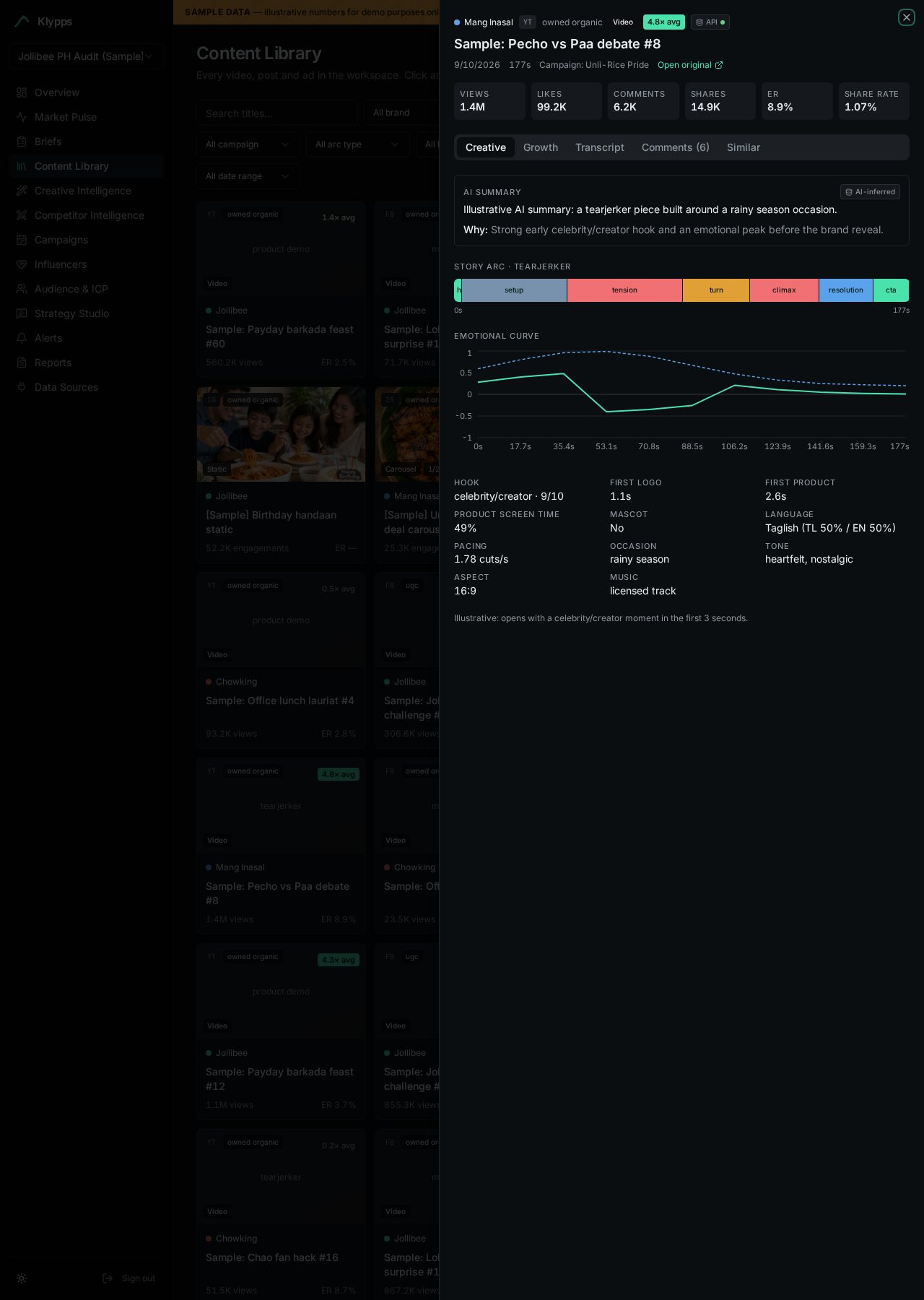The width and height of the screenshot is (924, 1300).
Task: Expand the Jollibee PH Audit workspace dropdown
Action: point(86,56)
